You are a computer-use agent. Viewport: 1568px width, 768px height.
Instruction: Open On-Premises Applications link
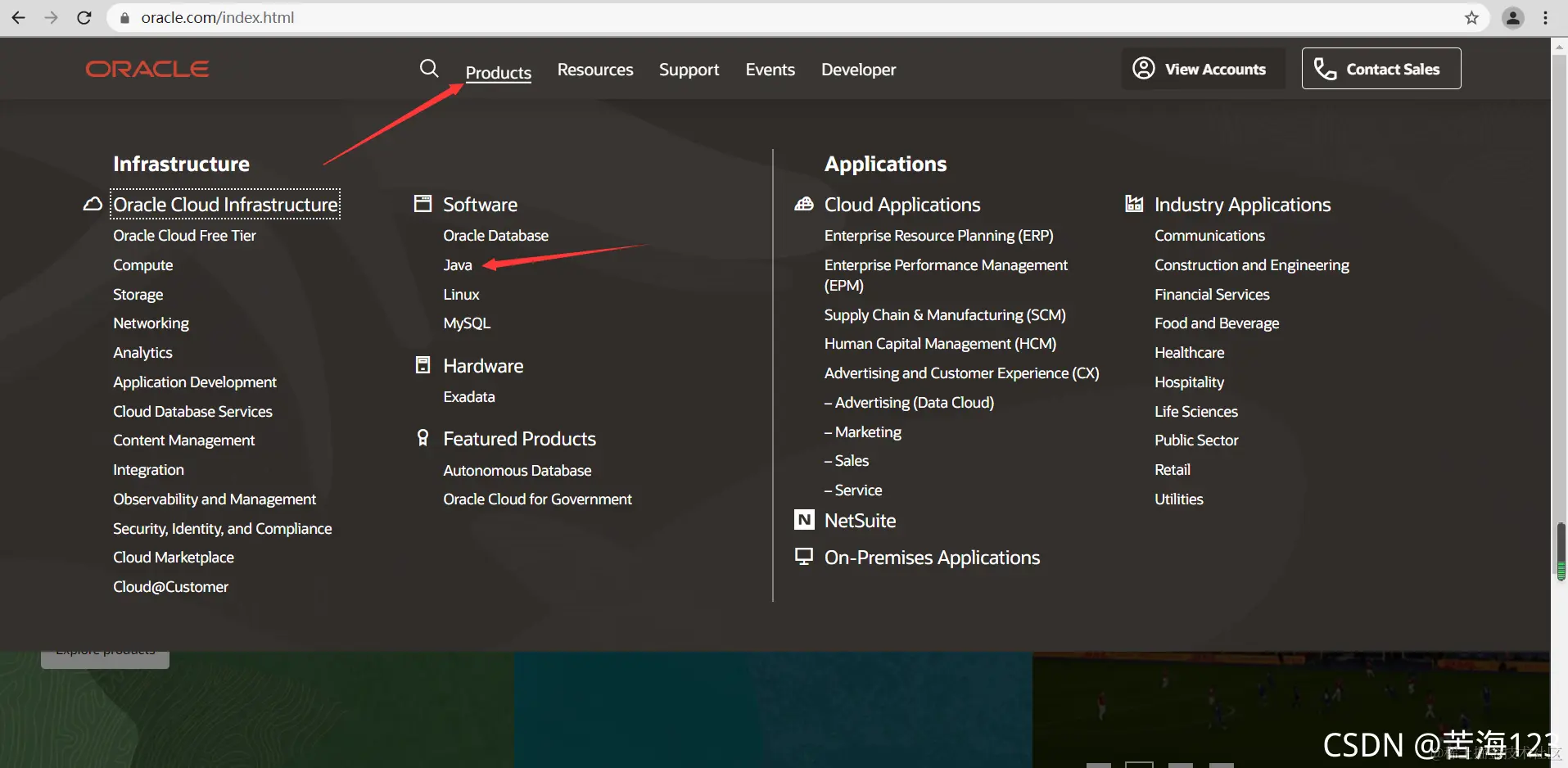(933, 557)
